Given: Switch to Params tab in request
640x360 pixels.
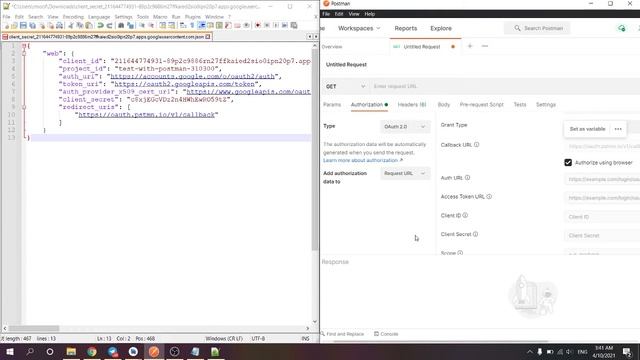Looking at the screenshot, I should 332,104.
